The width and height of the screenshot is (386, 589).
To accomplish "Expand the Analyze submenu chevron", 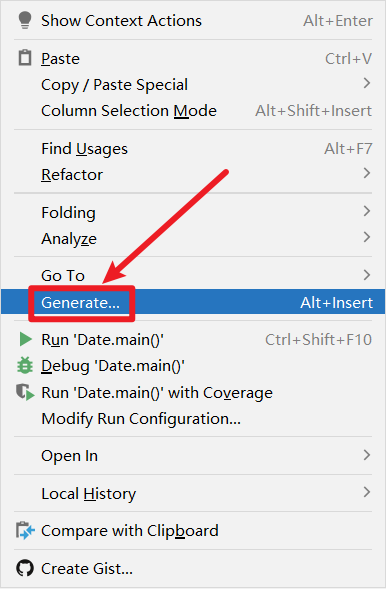I will 367,237.
